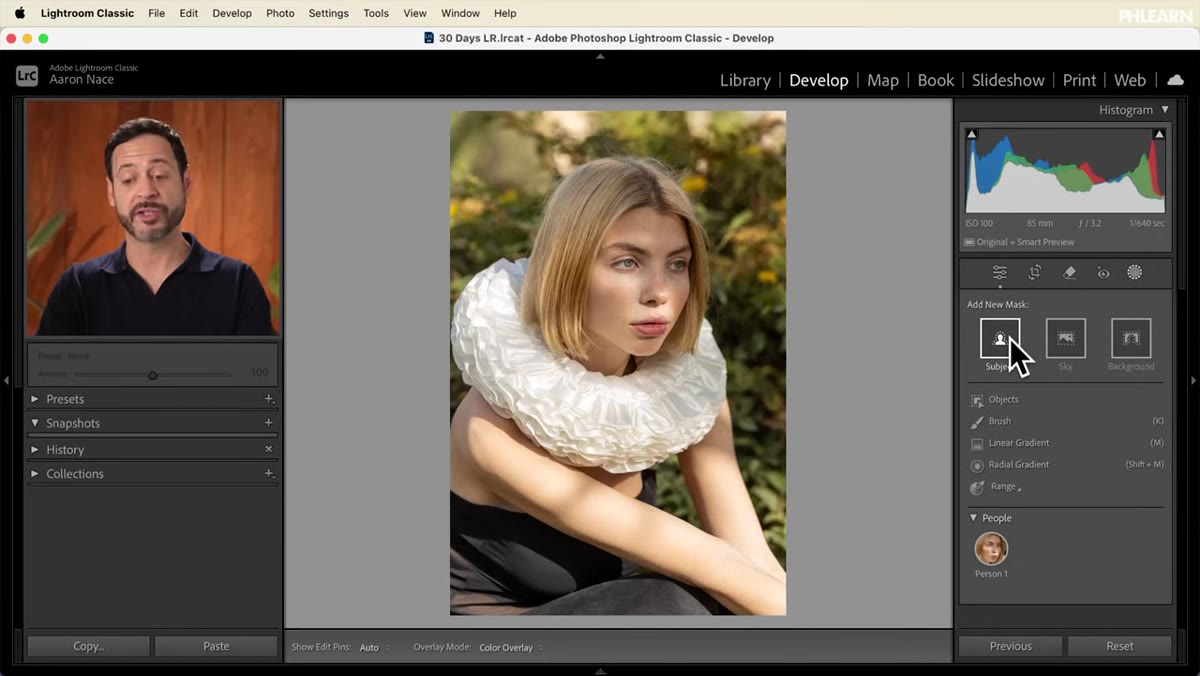The image size is (1200, 676).
Task: Select the Person 1 face thumbnail
Action: (x=991, y=549)
